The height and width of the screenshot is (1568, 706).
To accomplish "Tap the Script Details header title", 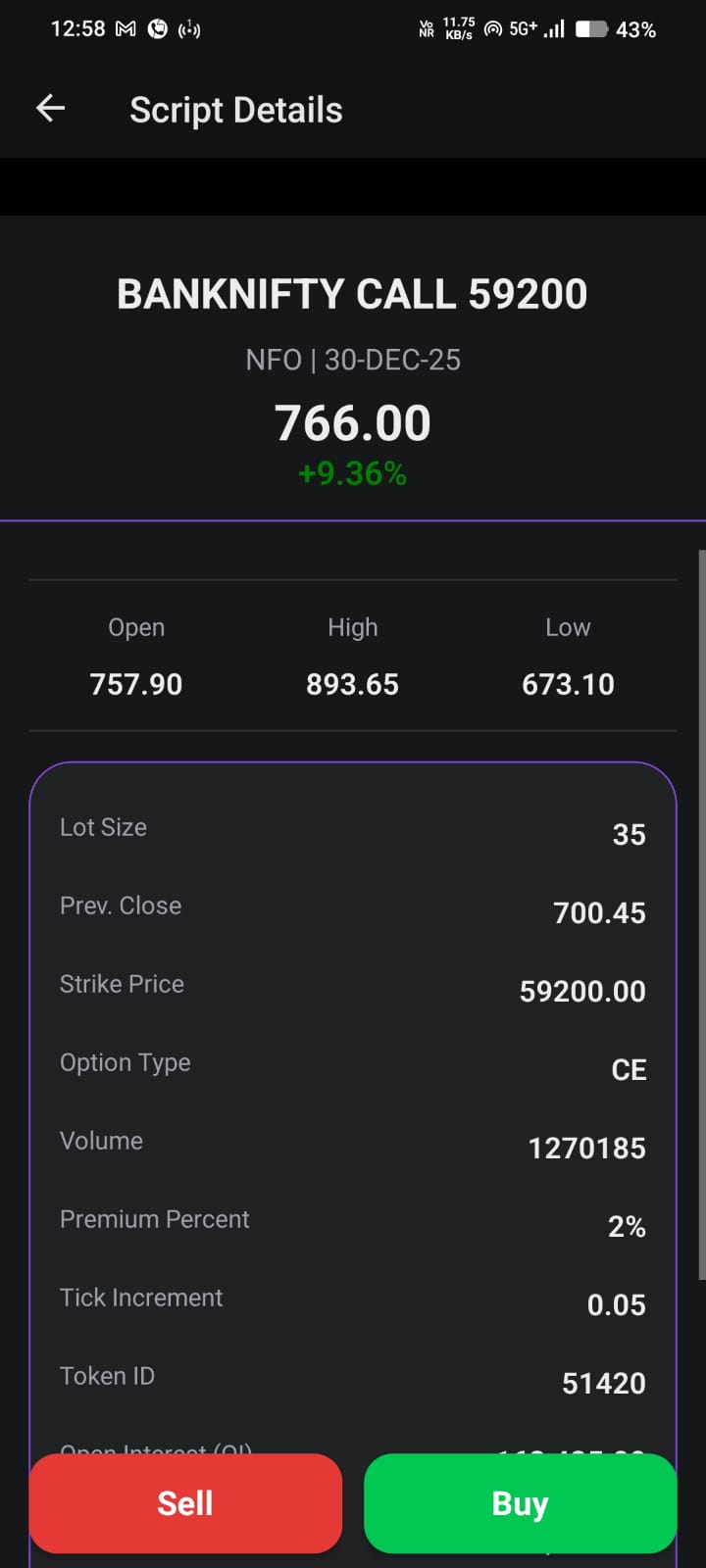I will click(x=235, y=110).
